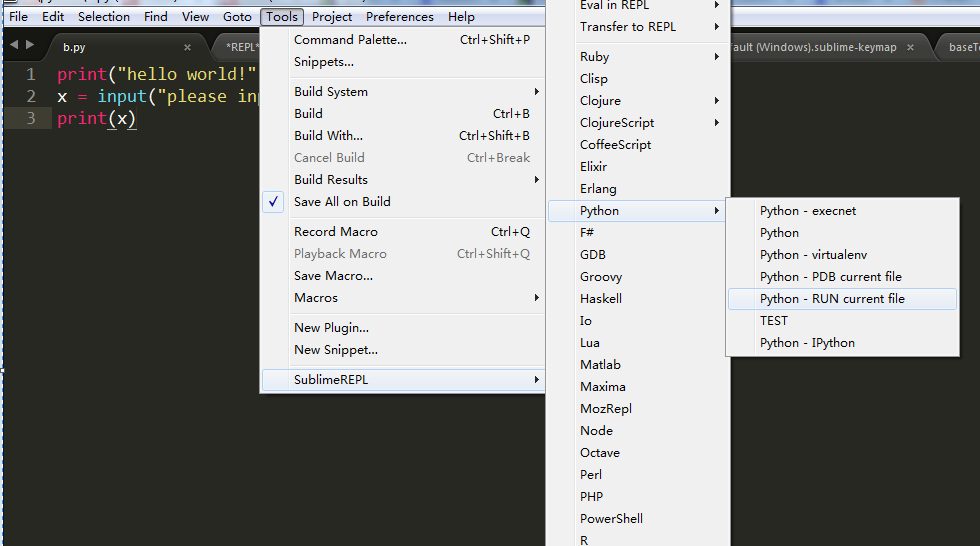Expand the Macros submenu

(x=403, y=298)
